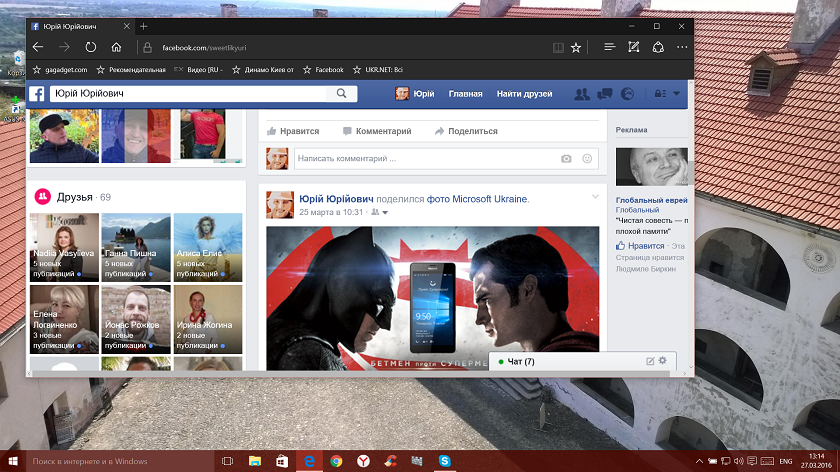
Task: Open Глобальный еврей ad title link
Action: 651,200
